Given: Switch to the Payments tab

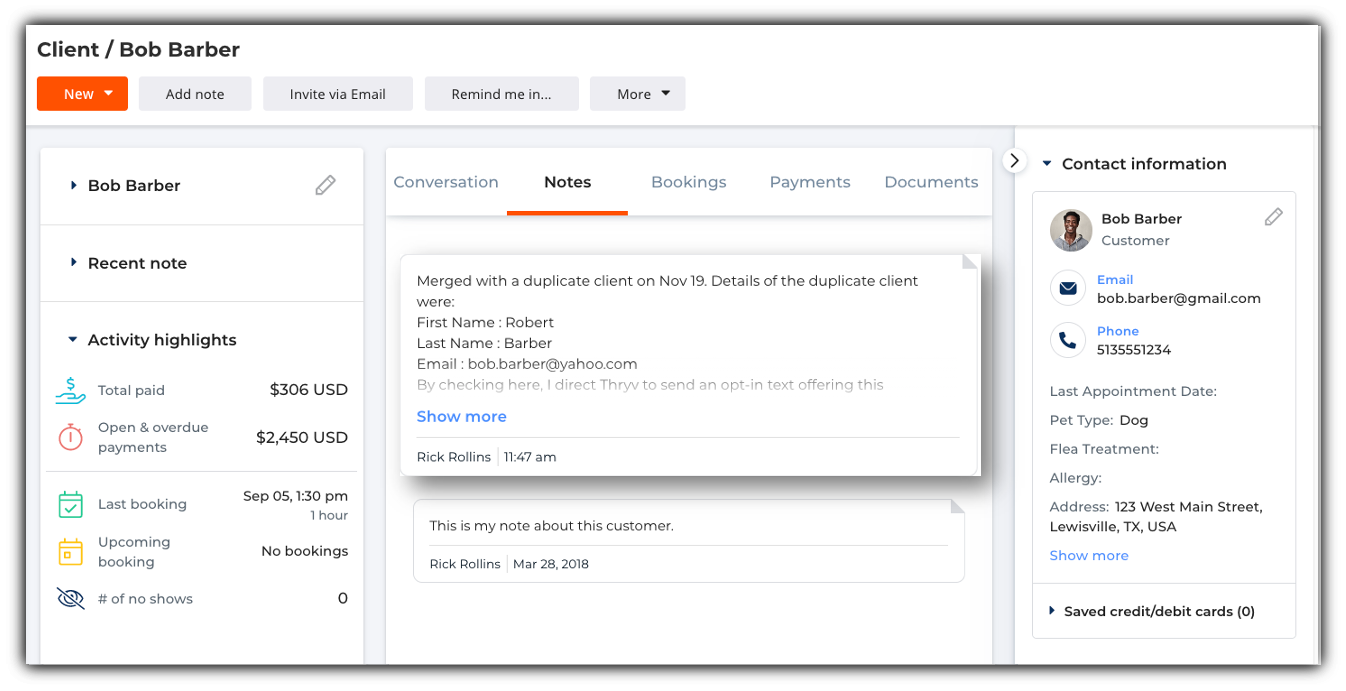Looking at the screenshot, I should pos(809,182).
